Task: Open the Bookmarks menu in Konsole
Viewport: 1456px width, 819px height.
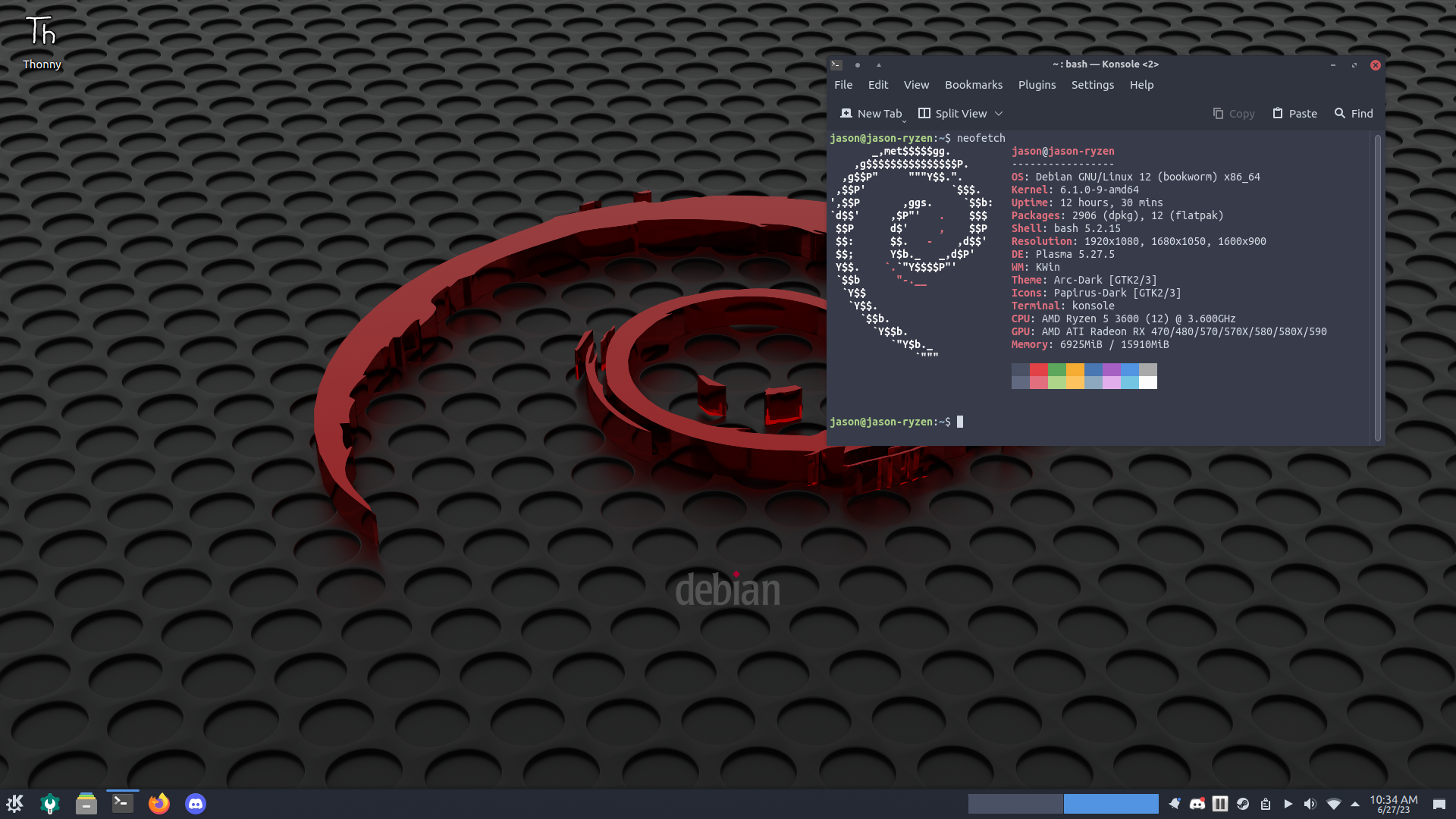Action: pos(974,85)
